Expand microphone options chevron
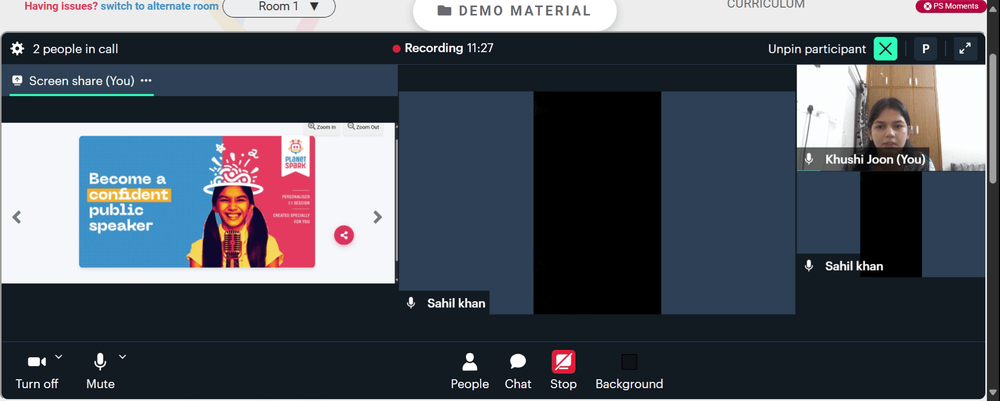This screenshot has width=1000, height=401. [122, 356]
